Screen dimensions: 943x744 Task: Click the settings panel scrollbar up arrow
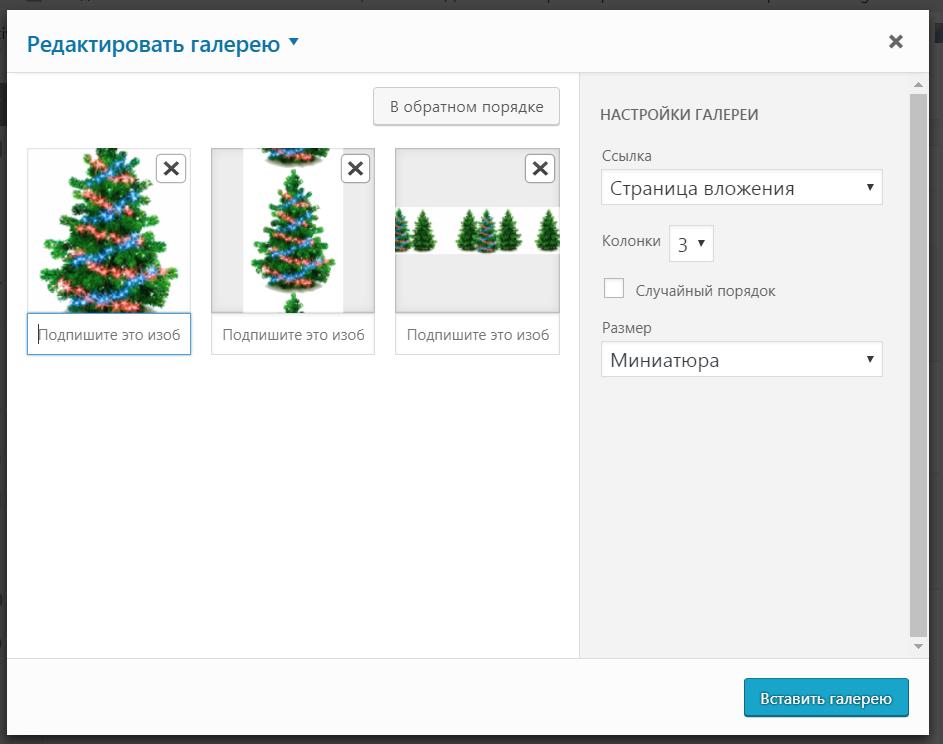919,85
